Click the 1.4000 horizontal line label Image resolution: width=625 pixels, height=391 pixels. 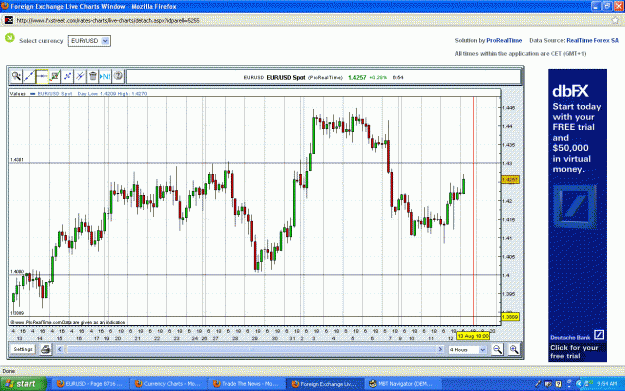click(x=17, y=271)
